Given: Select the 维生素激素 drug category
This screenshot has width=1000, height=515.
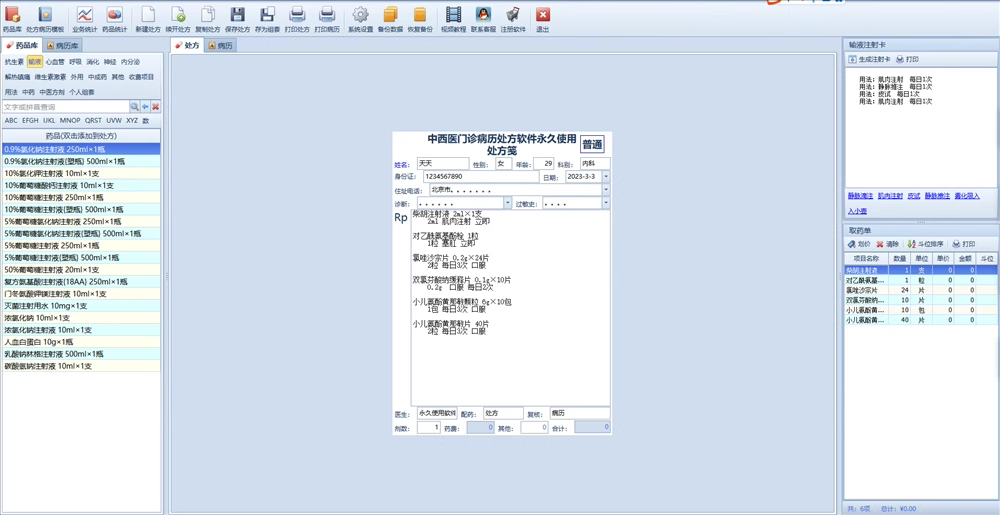Looking at the screenshot, I should click(x=50, y=77).
